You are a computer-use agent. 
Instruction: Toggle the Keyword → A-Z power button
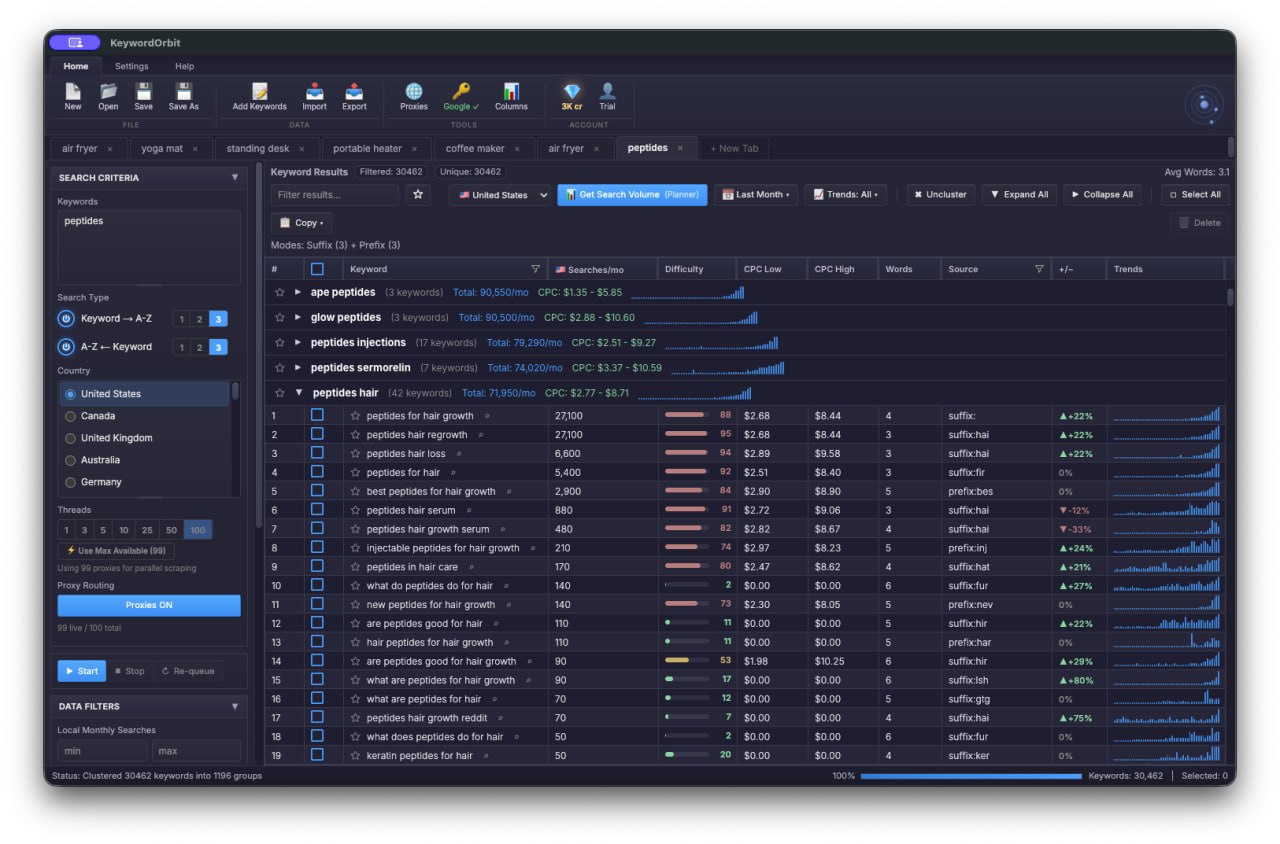66,319
